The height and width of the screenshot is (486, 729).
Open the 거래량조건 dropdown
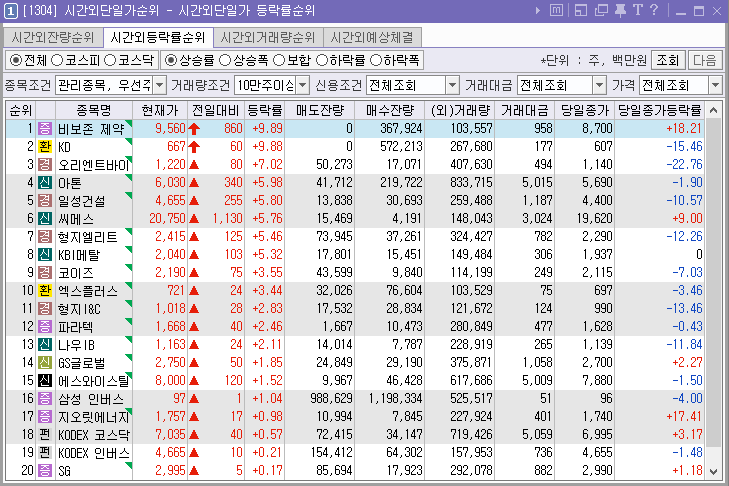point(303,85)
